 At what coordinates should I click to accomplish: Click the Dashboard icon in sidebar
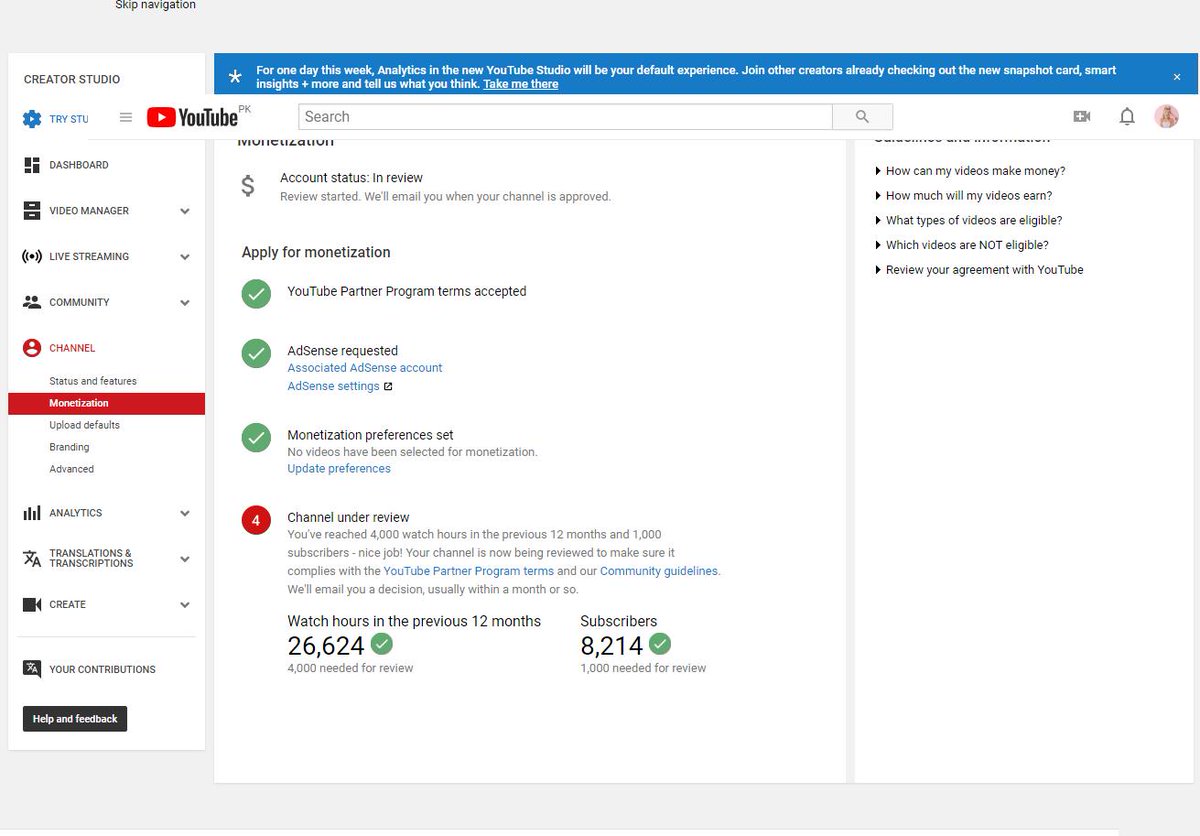[32, 165]
